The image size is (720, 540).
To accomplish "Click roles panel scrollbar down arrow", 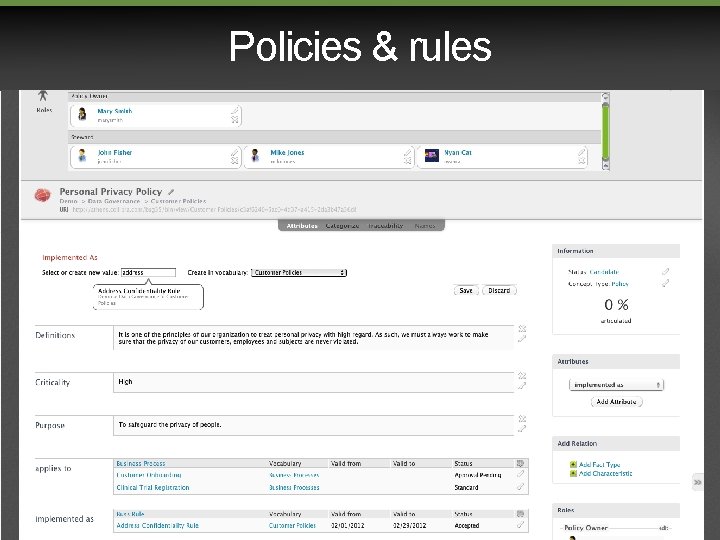I will tap(606, 165).
